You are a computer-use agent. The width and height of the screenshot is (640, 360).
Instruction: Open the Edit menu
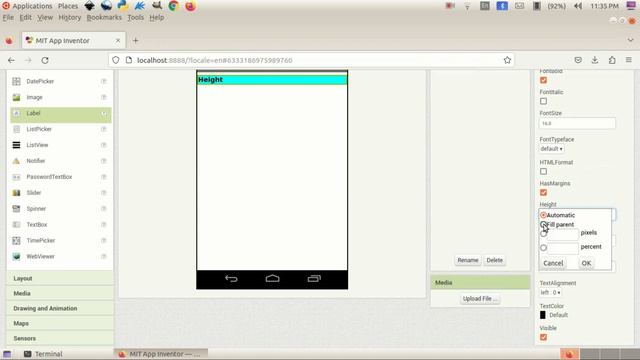(25, 18)
